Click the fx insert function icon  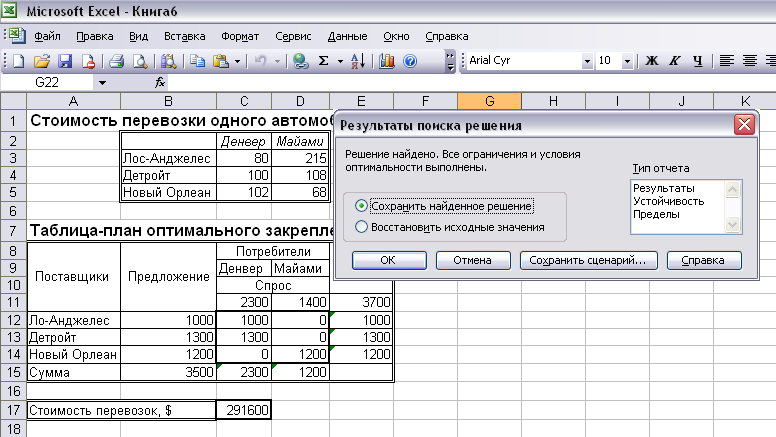(x=159, y=82)
